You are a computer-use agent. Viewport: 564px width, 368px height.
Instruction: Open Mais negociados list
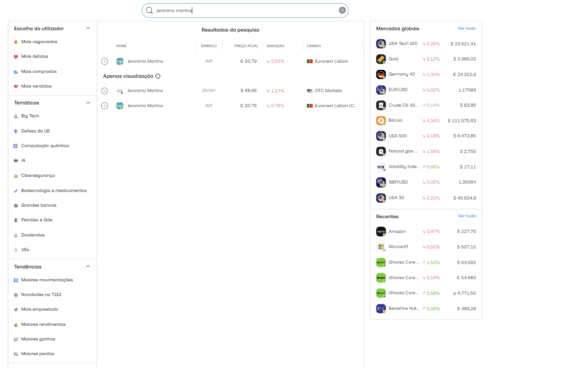click(39, 42)
